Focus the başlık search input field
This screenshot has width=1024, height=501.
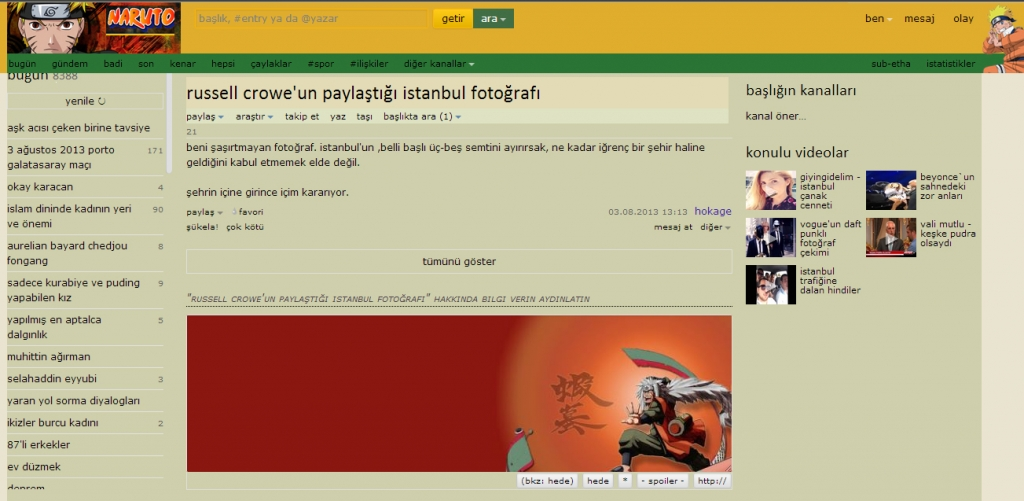312,19
